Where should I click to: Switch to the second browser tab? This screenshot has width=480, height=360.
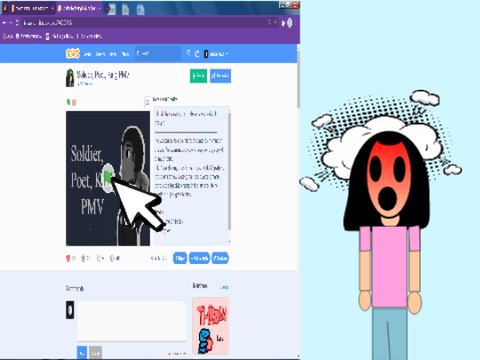(79, 8)
